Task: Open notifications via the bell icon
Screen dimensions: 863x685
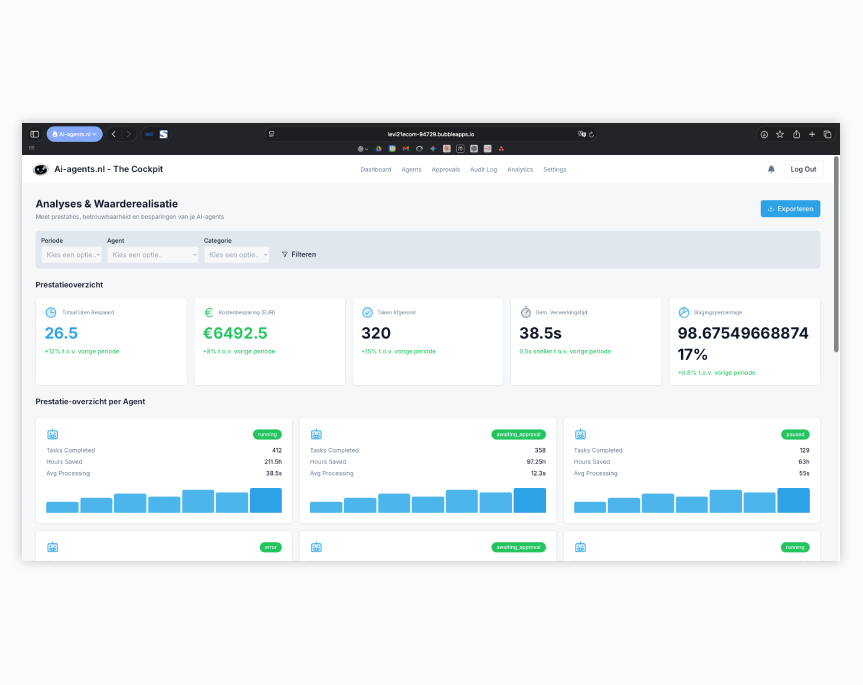Action: pyautogui.click(x=771, y=169)
